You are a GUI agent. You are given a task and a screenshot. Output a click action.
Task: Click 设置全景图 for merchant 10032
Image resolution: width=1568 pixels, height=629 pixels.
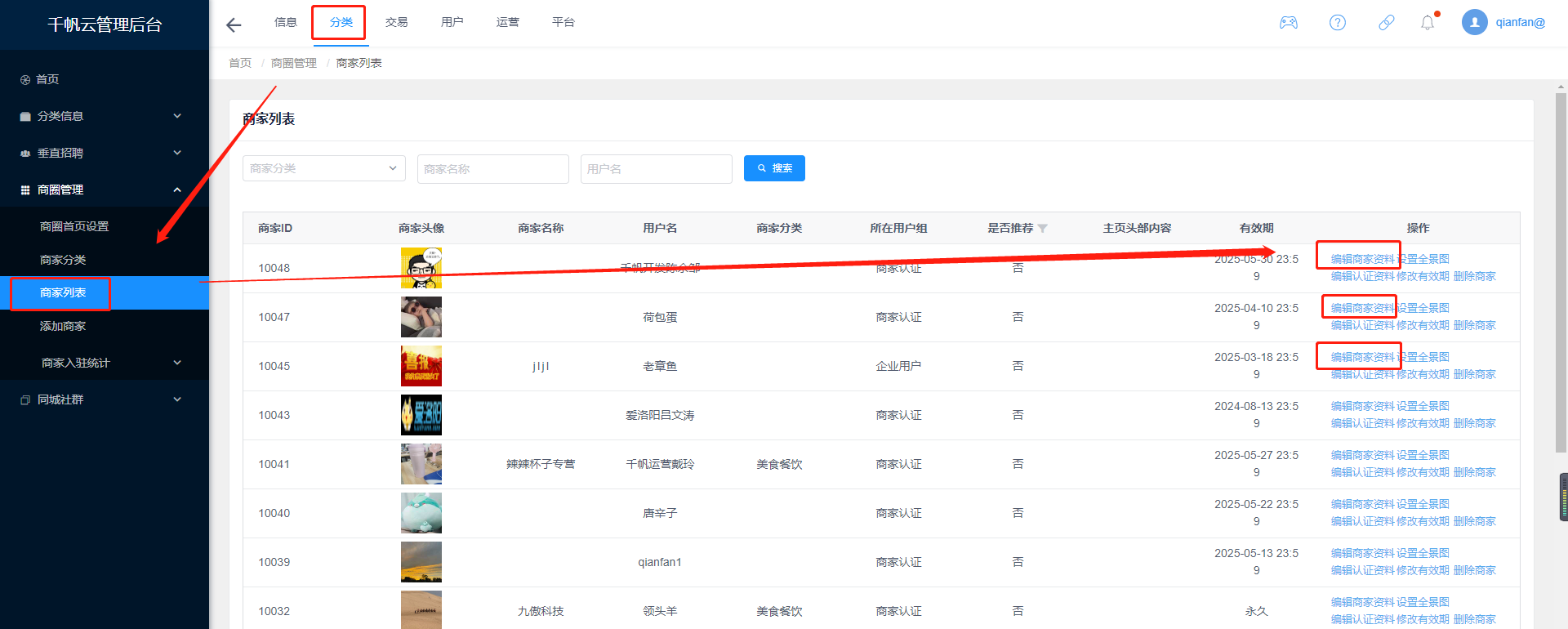pos(1423,602)
